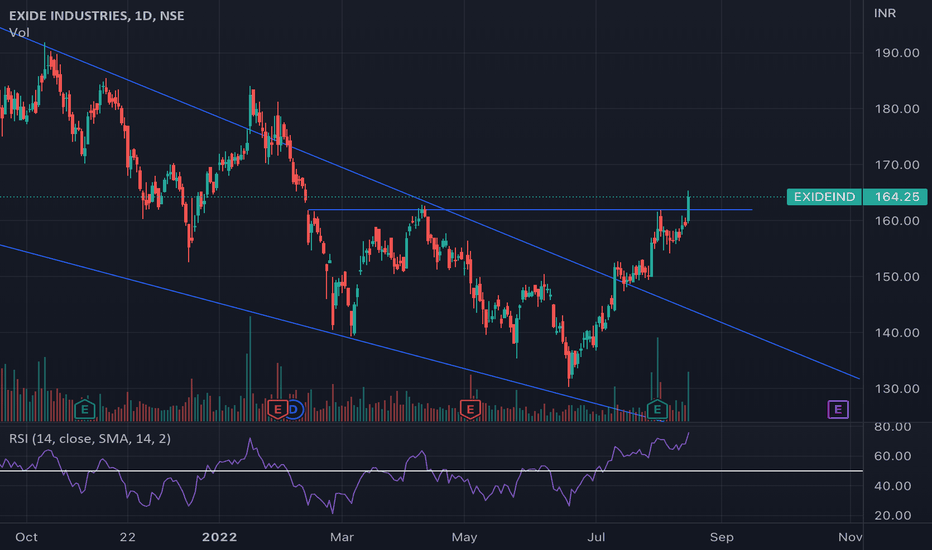Click the bold 2022 year label
Viewport: 932px width, 550px height.
click(219, 537)
